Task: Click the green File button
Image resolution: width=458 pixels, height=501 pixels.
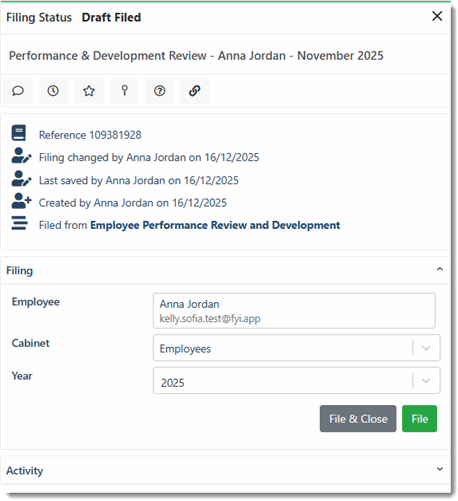Action: coord(419,419)
